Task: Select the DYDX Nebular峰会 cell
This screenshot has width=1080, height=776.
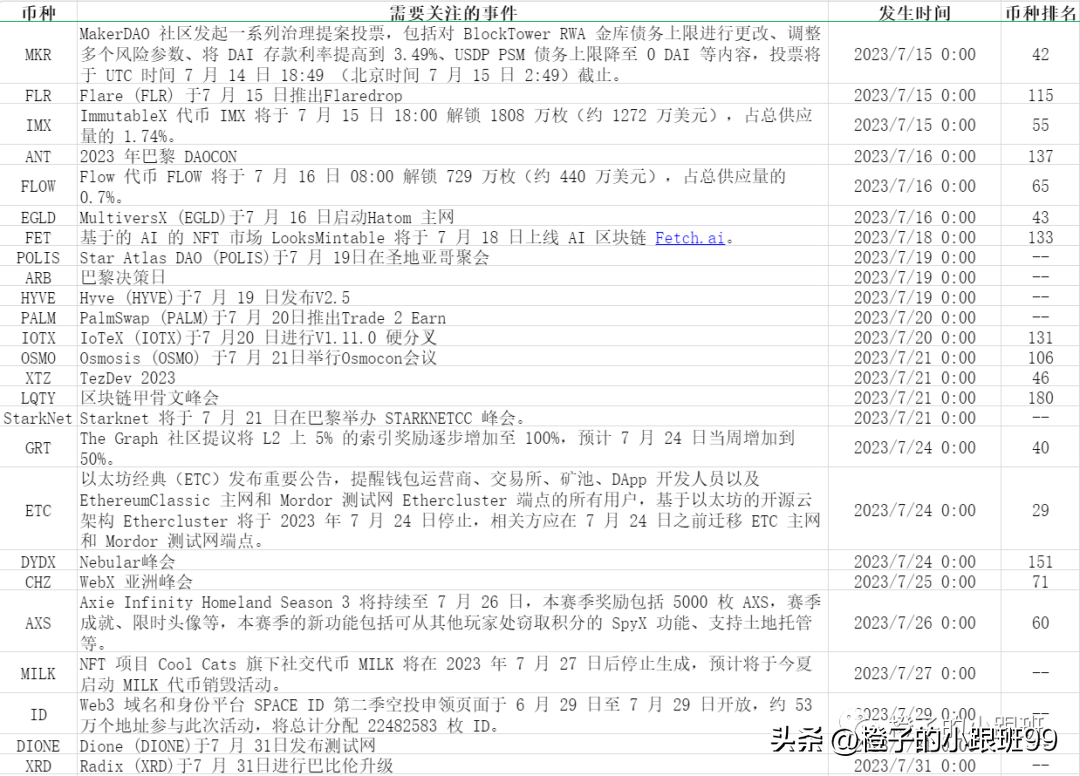Action: pos(453,561)
